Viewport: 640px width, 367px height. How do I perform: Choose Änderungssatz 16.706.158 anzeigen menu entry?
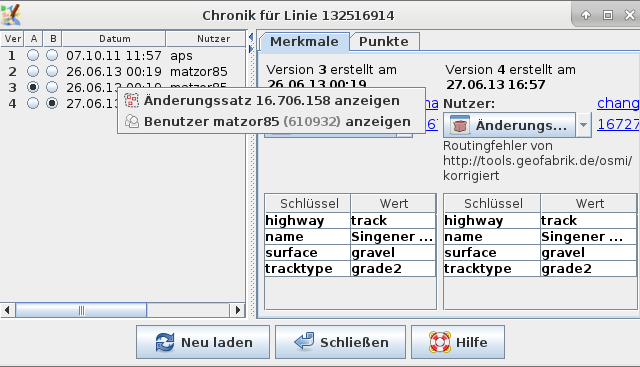pyautogui.click(x=271, y=100)
